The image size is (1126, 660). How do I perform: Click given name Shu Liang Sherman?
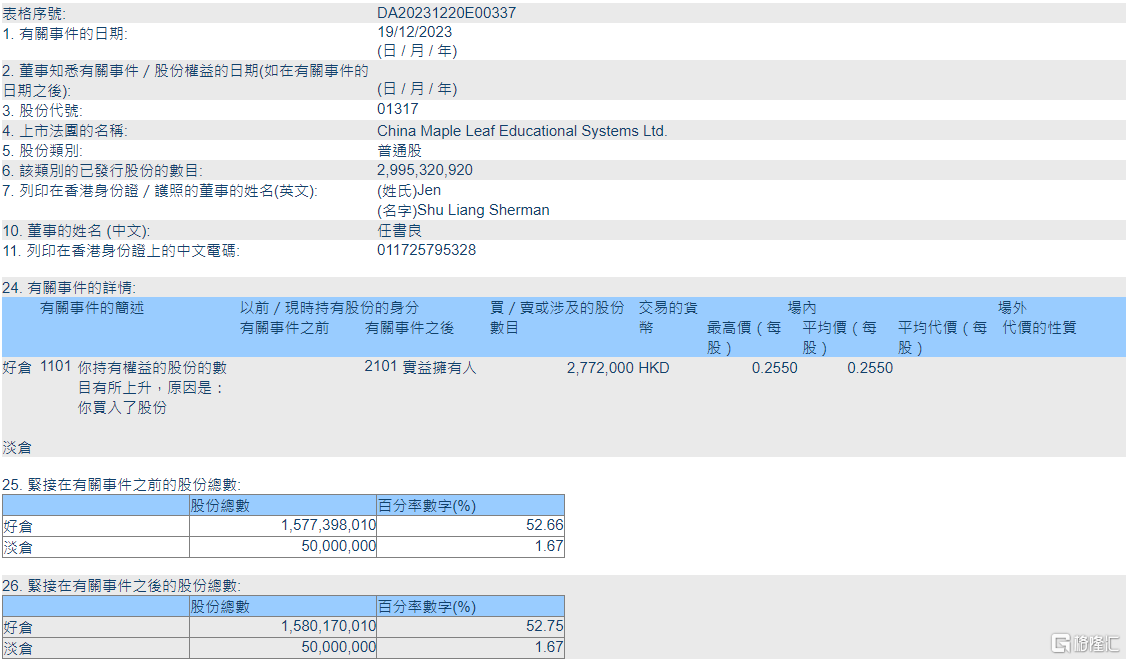coord(483,210)
